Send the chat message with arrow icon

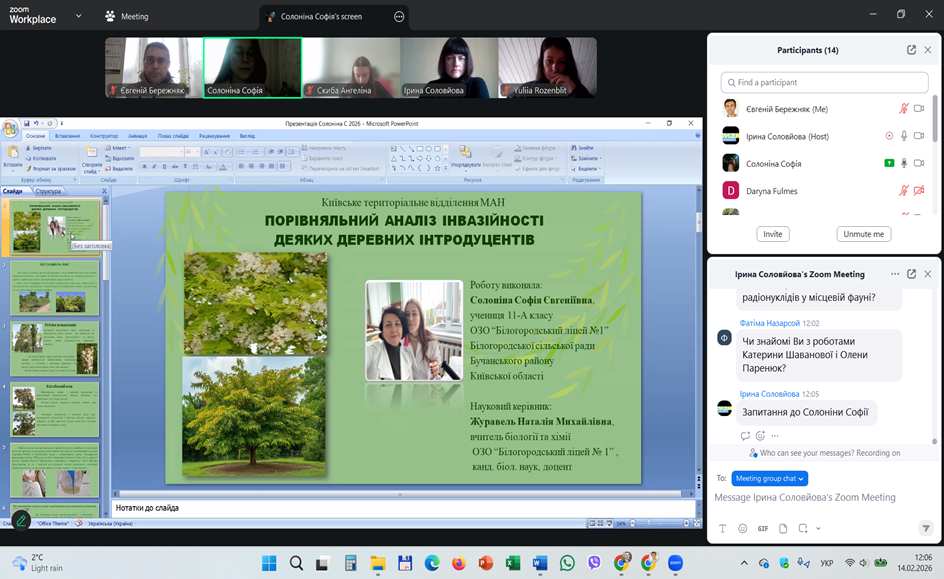pyautogui.click(x=926, y=528)
